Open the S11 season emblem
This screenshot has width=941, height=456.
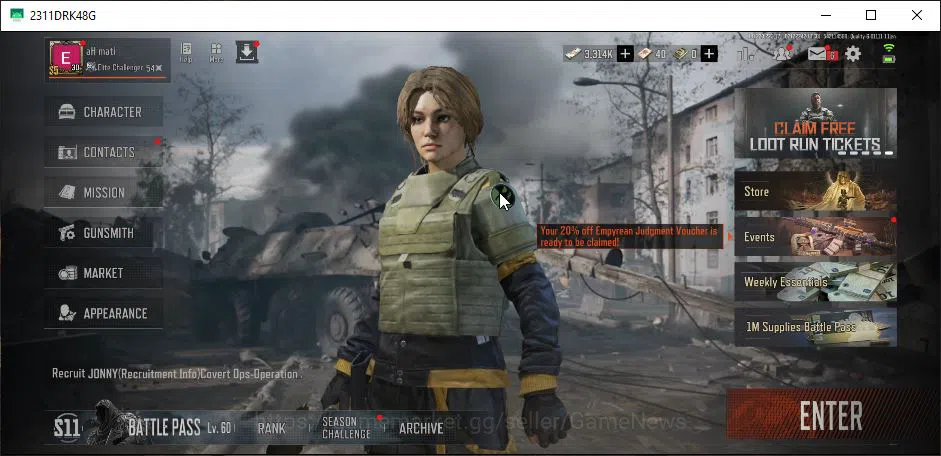[66, 428]
